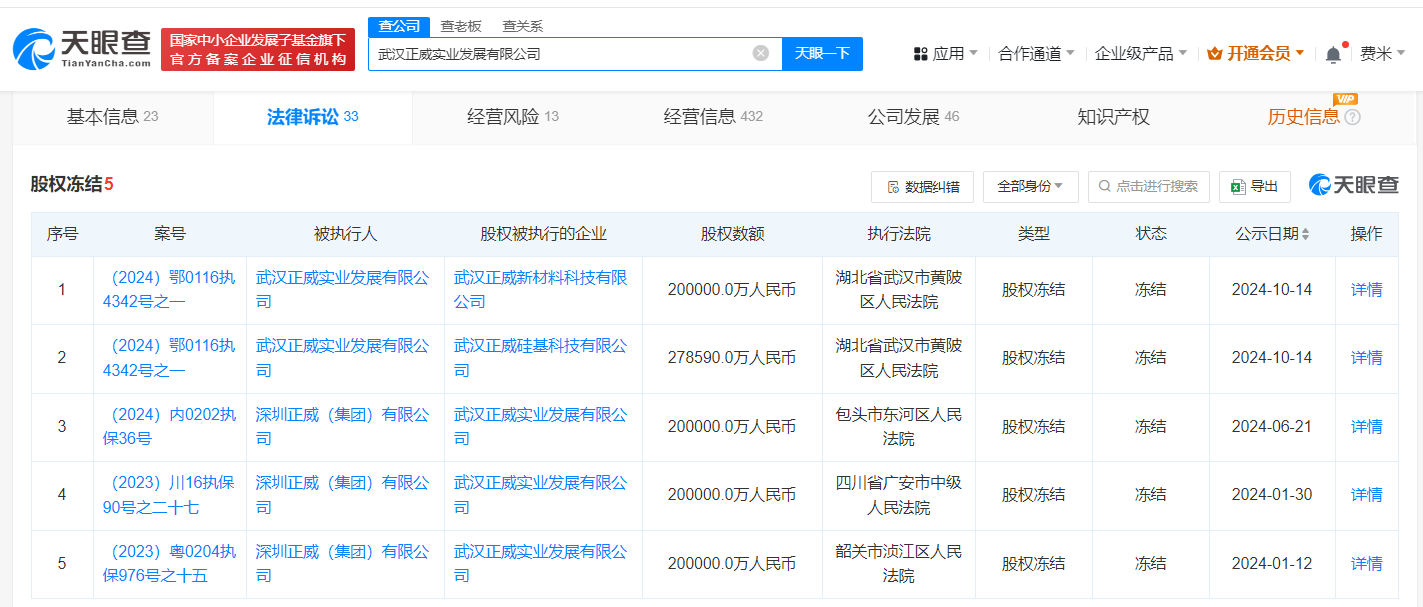Click the 天眼查 watermark logo beside 导出
The width and height of the screenshot is (1423, 607).
pyautogui.click(x=1353, y=185)
